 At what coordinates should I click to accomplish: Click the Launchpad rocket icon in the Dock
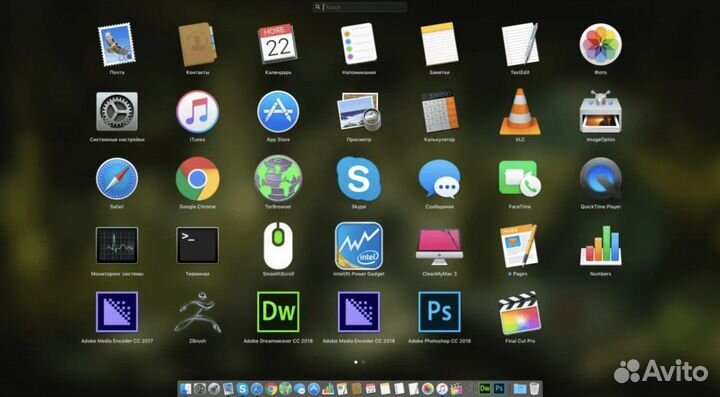click(214, 389)
